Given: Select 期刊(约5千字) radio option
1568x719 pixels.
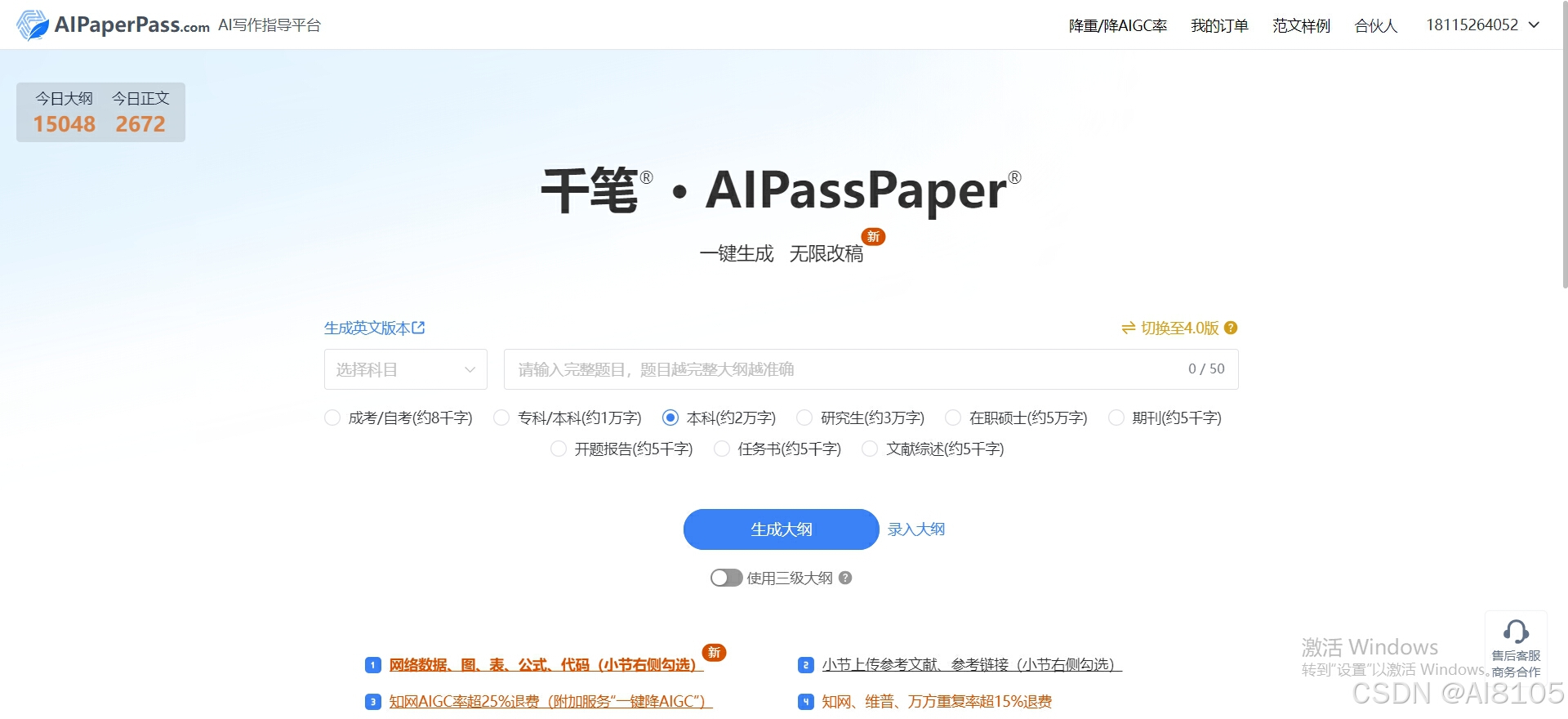Looking at the screenshot, I should pyautogui.click(x=1116, y=418).
